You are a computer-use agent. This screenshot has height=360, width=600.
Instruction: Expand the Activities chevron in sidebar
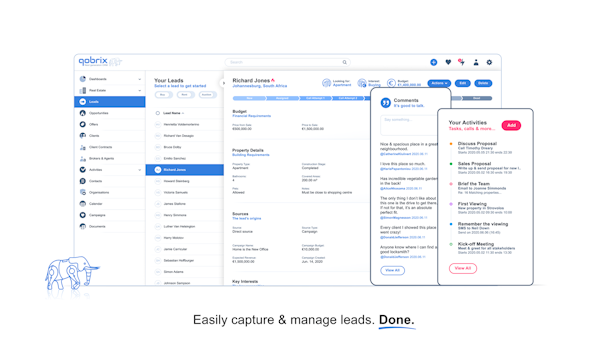pyautogui.click(x=140, y=170)
